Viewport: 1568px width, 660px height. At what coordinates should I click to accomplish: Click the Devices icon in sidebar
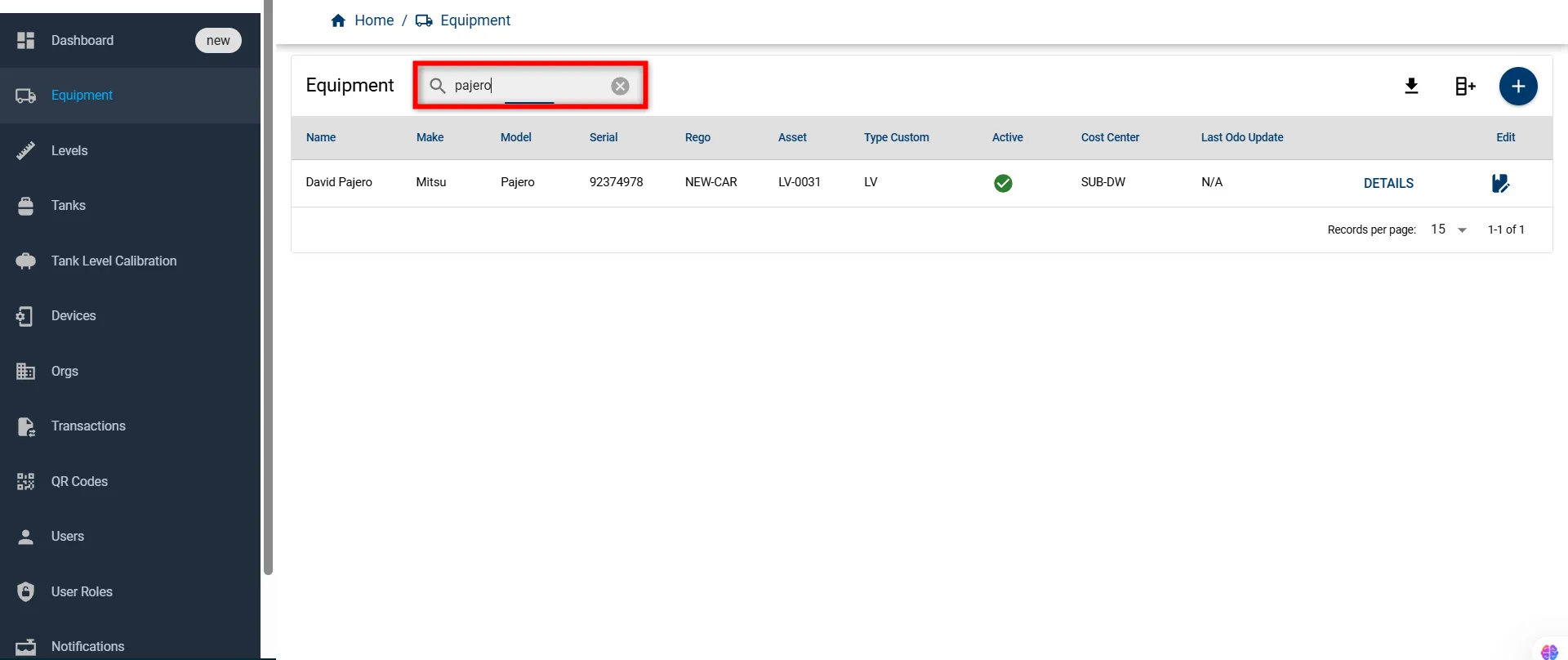[x=25, y=316]
